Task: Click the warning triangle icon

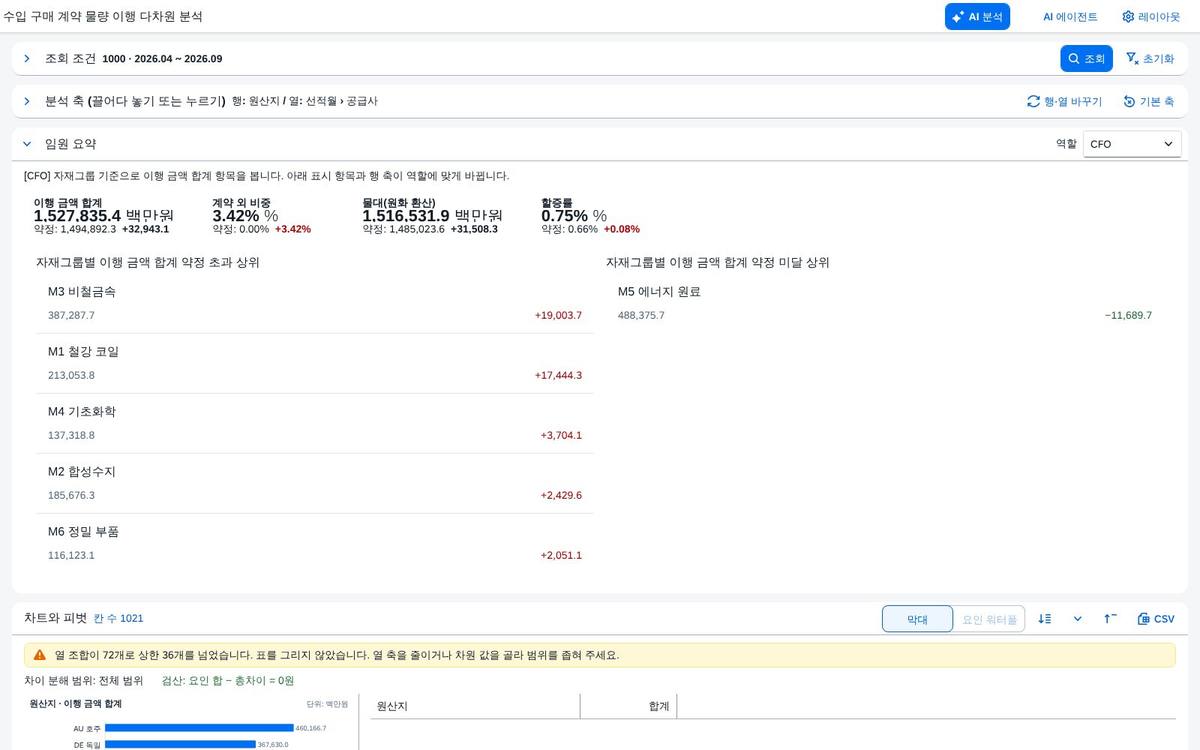Action: [x=40, y=655]
